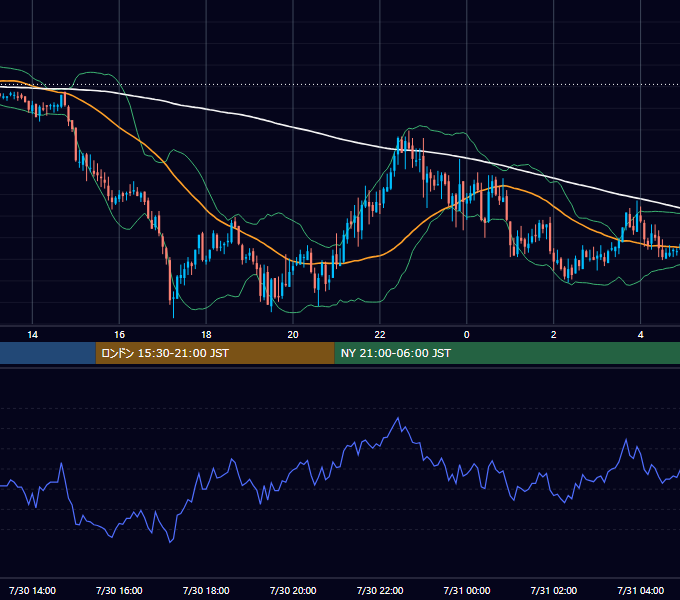Image resolution: width=680 pixels, height=600 pixels.
Task: Click the '14' hour axis label
Action: (33, 335)
